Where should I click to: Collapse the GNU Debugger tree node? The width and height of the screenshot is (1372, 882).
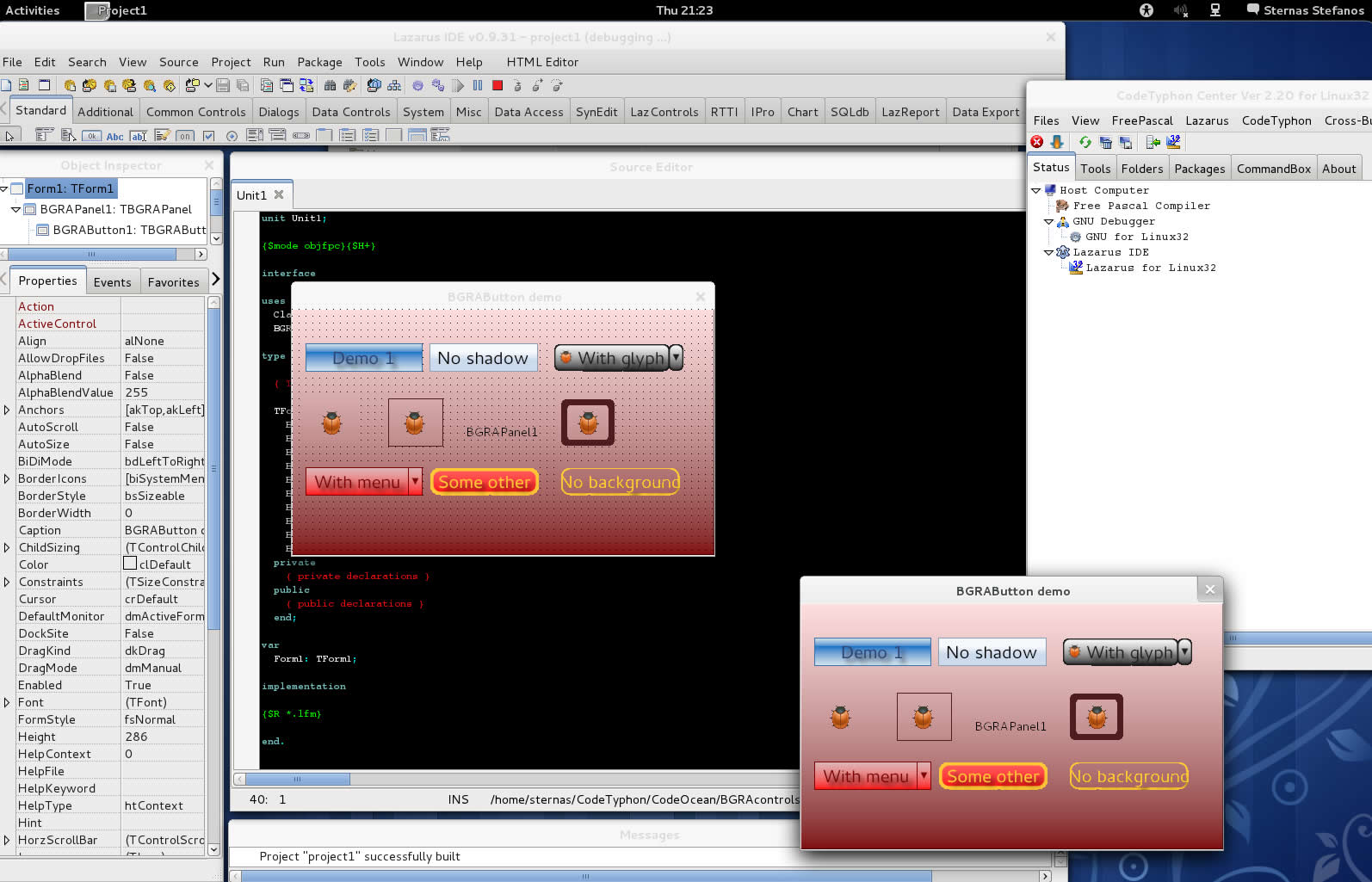(x=1048, y=221)
